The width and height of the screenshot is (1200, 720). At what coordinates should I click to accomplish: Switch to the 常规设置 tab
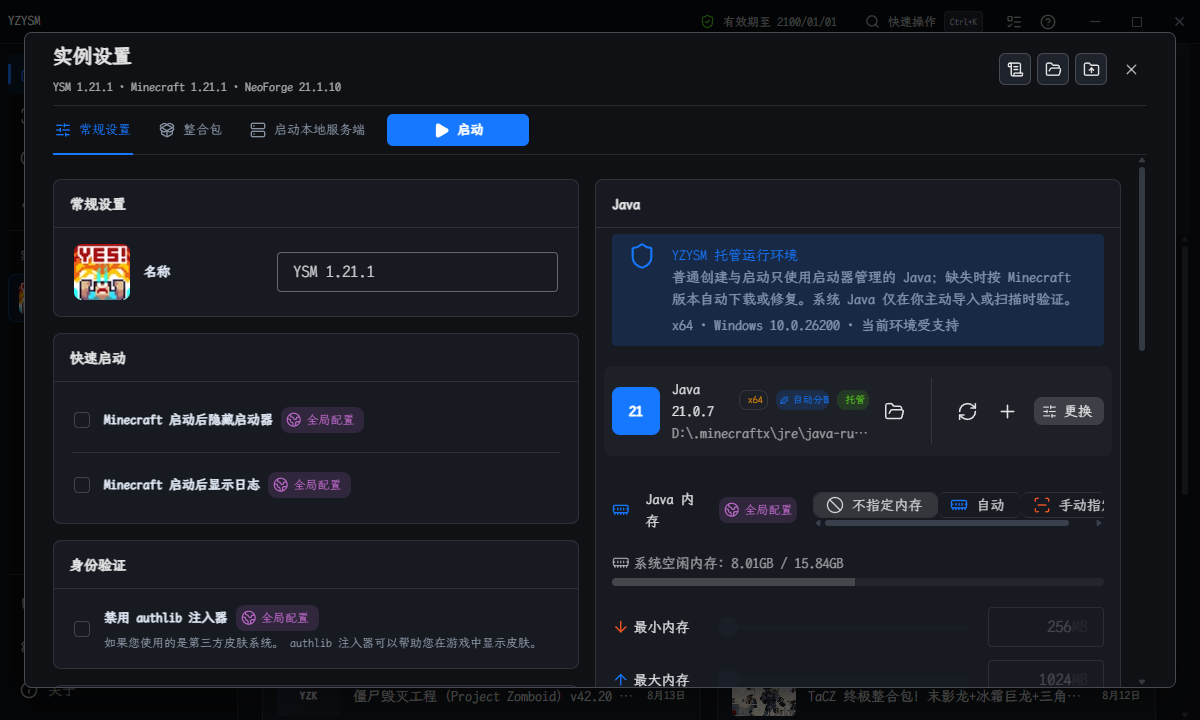[93, 130]
